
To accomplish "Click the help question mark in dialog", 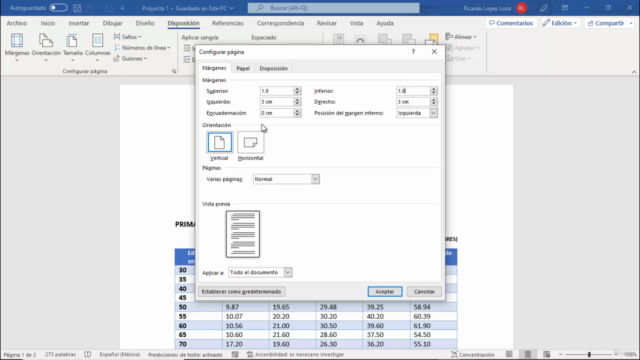I will pyautogui.click(x=413, y=52).
